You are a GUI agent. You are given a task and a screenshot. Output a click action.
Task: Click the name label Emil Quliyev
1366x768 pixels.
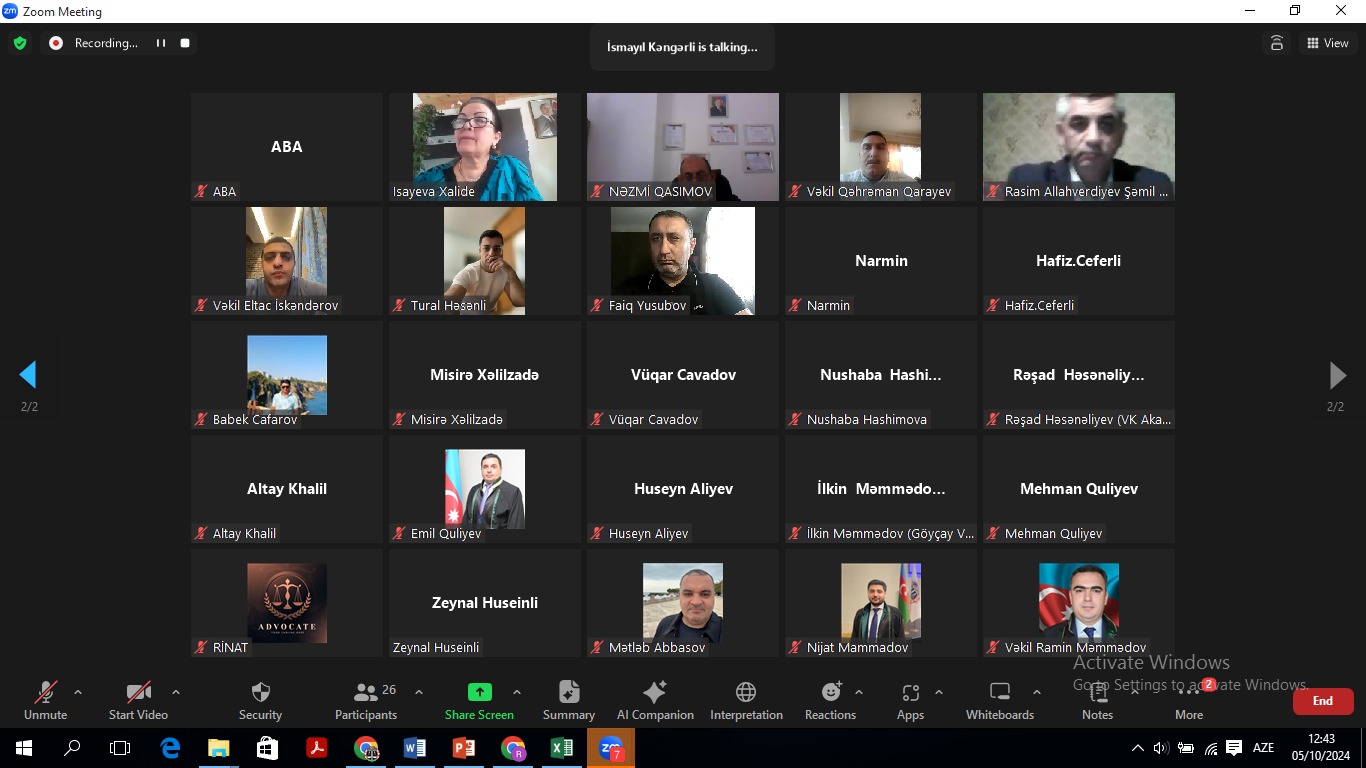[446, 534]
